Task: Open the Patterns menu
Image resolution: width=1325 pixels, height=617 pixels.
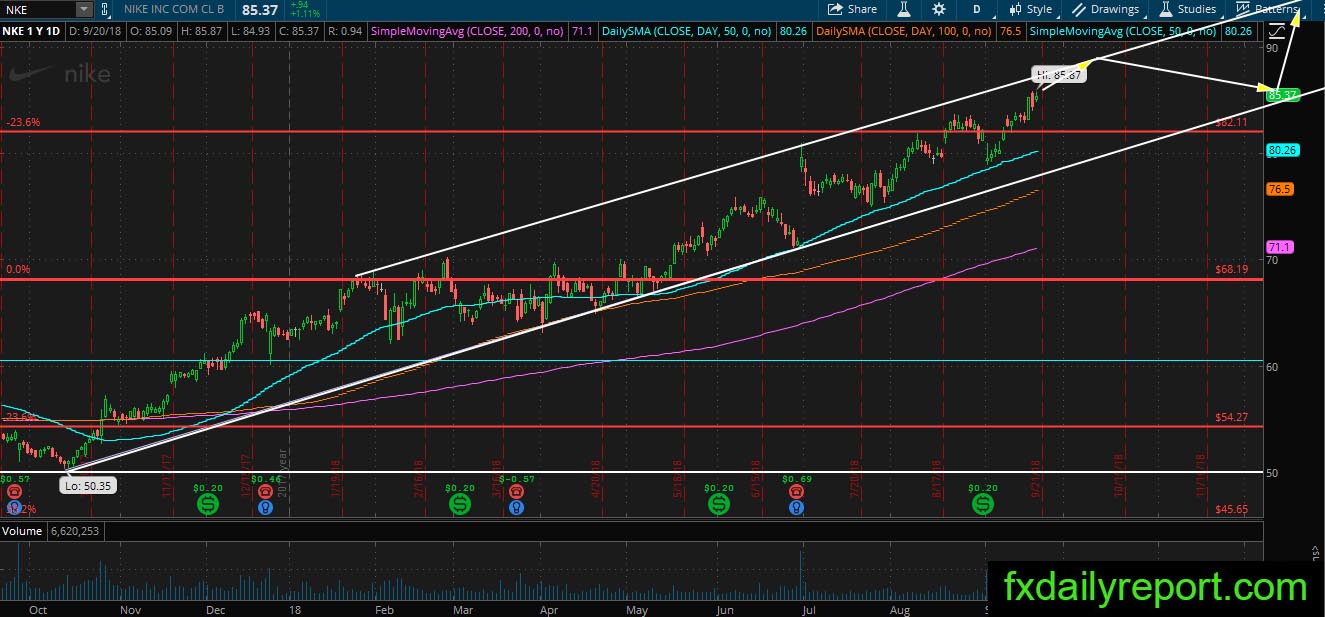Action: click(1267, 9)
